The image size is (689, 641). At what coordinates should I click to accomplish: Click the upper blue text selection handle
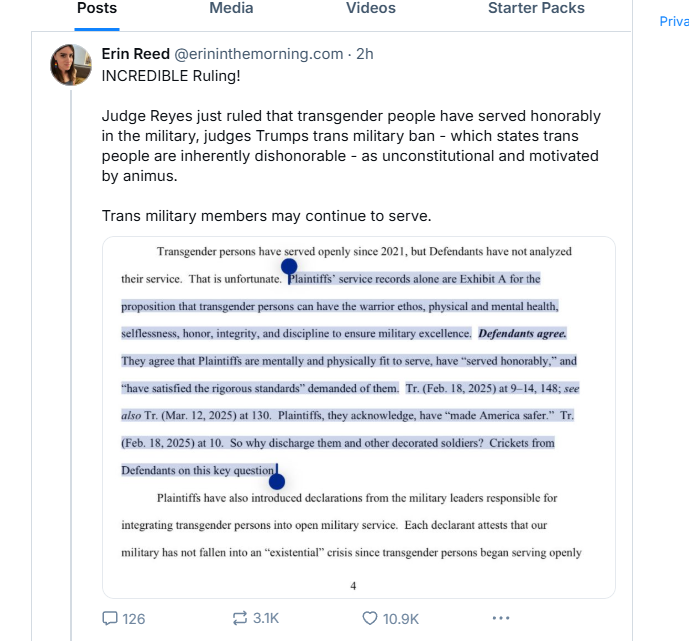pyautogui.click(x=289, y=268)
